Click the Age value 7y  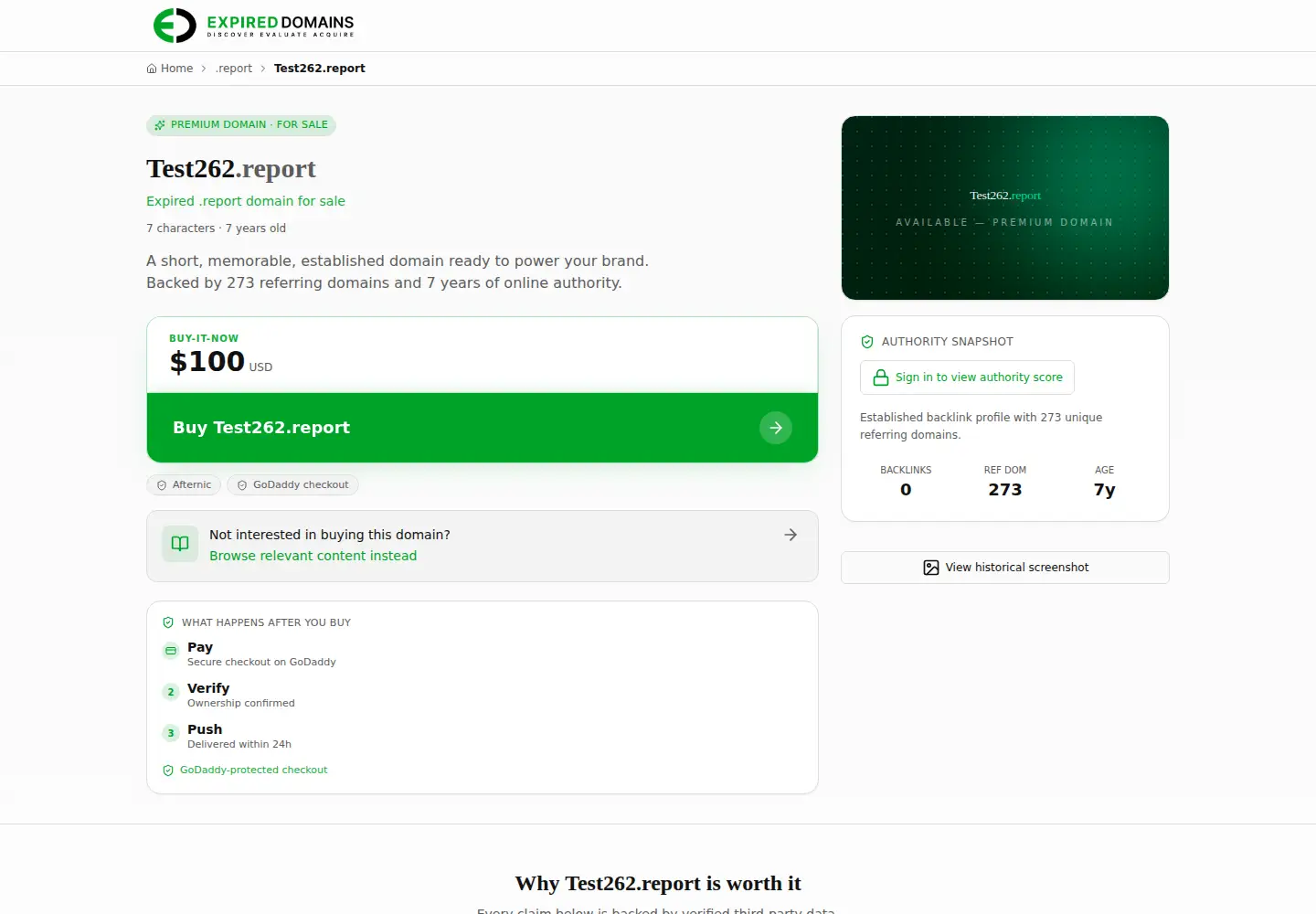pos(1105,490)
